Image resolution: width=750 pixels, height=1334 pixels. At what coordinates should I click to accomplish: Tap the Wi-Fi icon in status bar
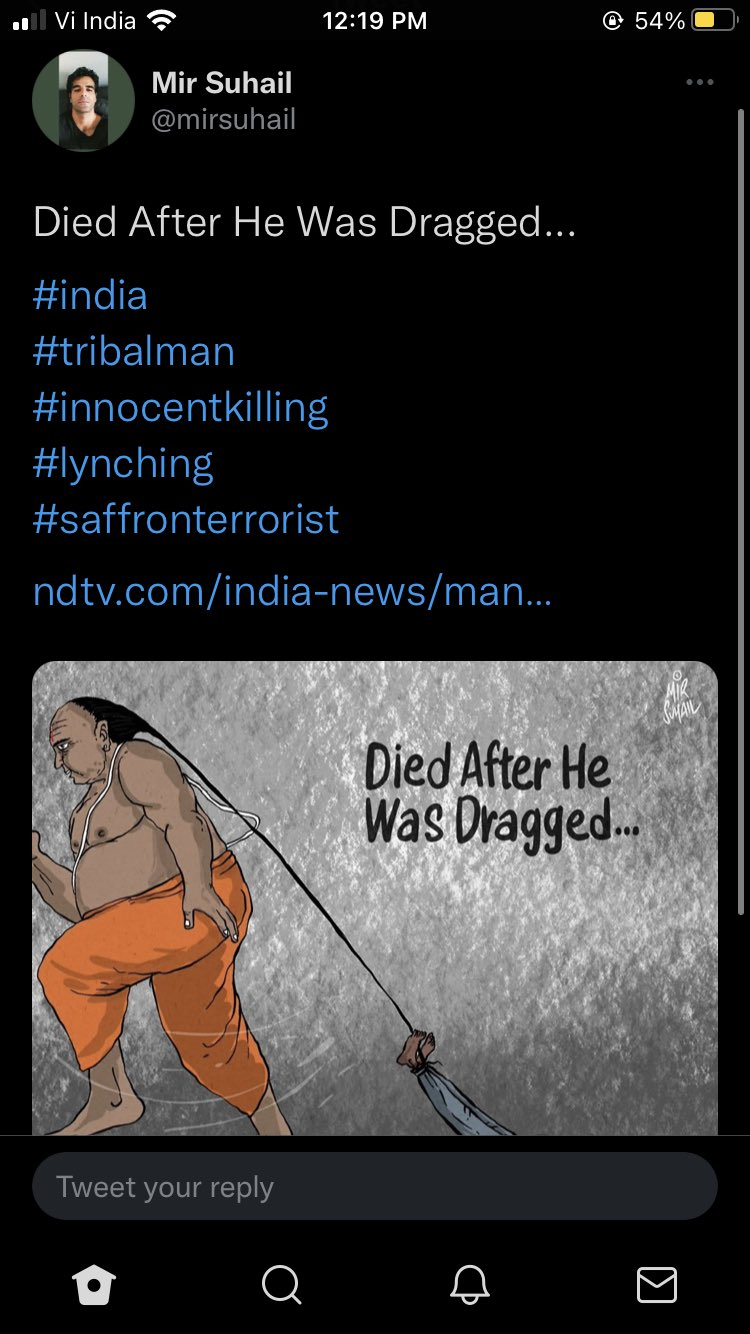pyautogui.click(x=160, y=20)
